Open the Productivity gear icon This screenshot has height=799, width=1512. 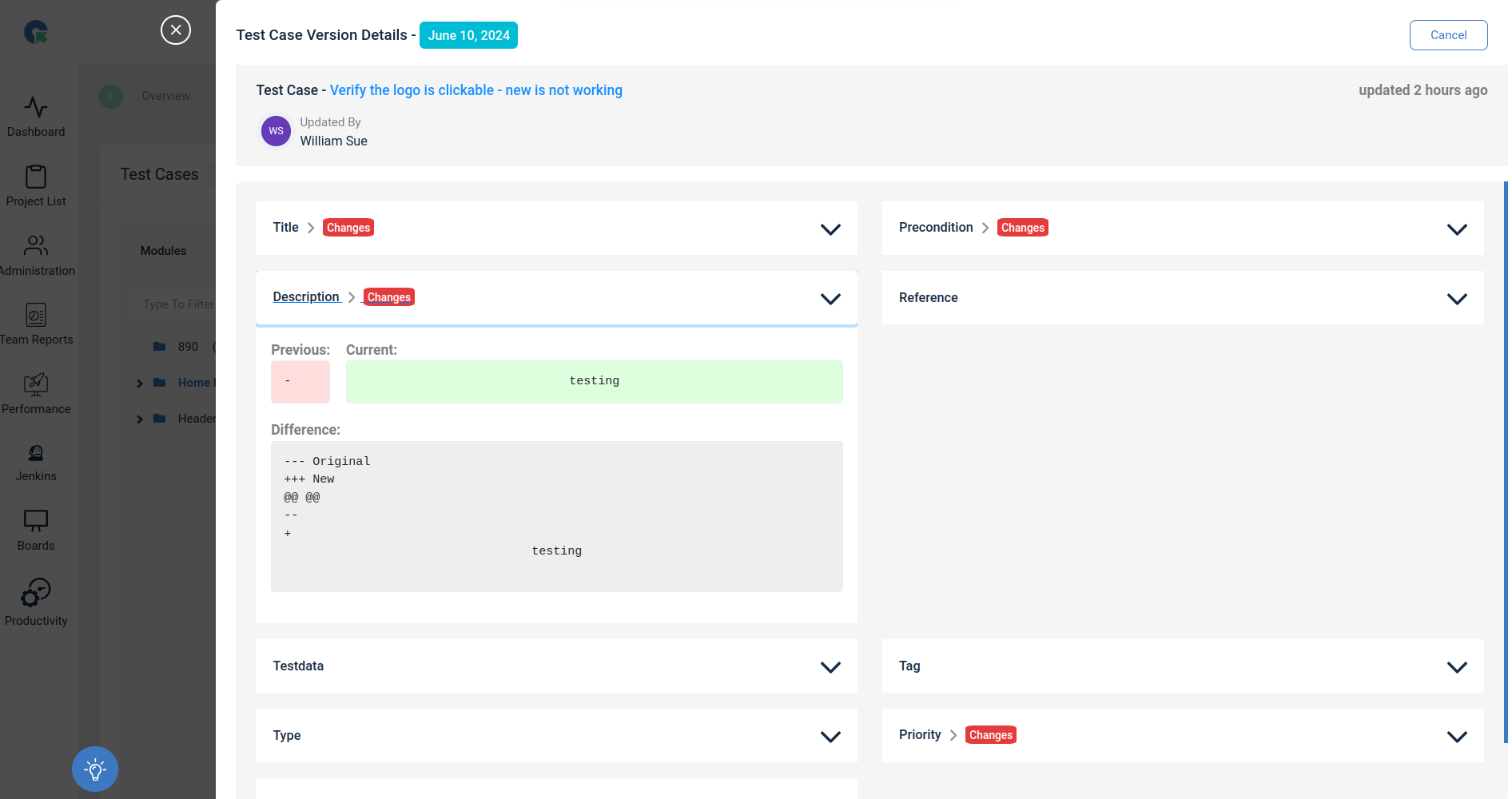point(36,594)
